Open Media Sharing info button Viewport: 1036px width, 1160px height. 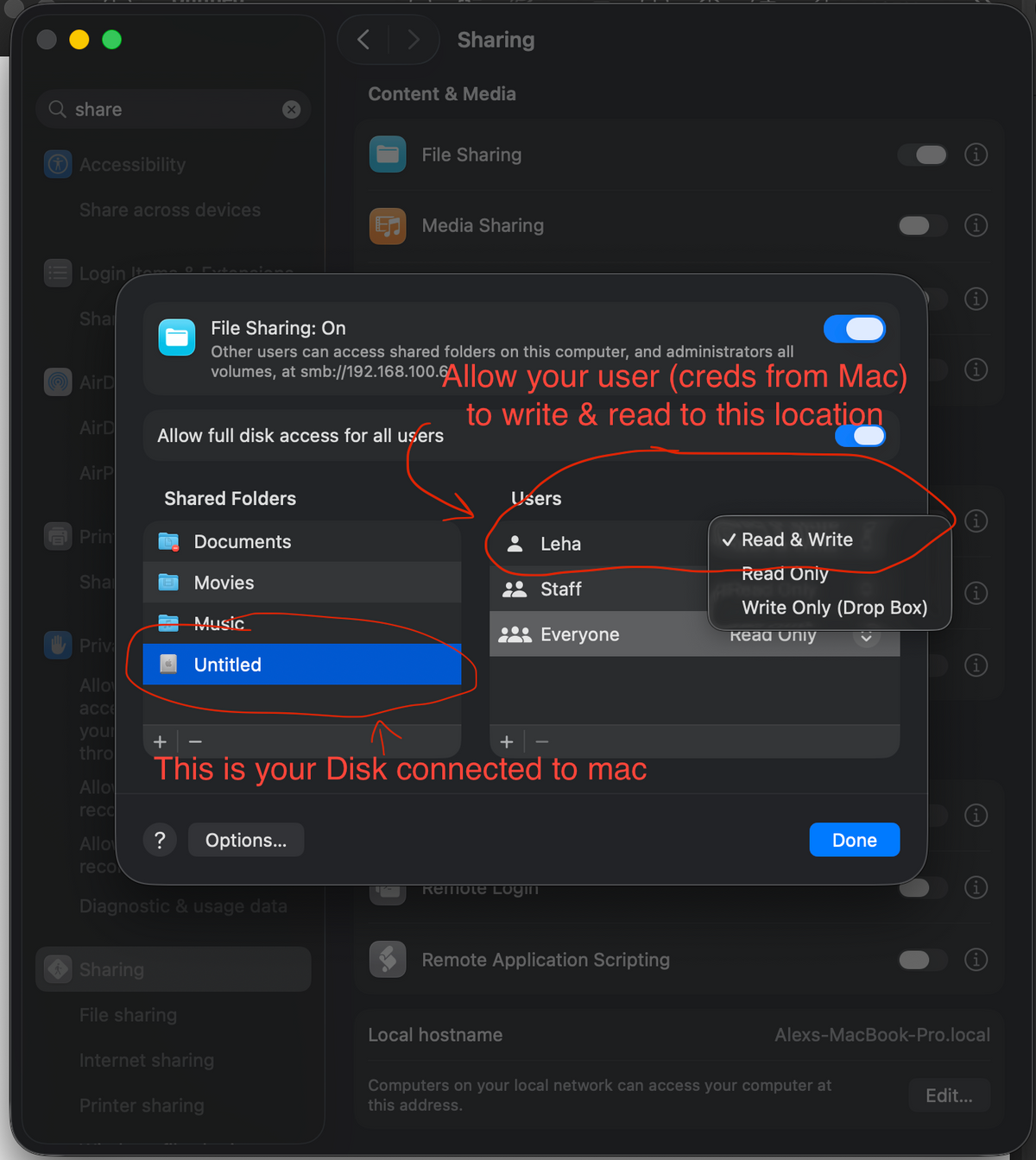[976, 225]
